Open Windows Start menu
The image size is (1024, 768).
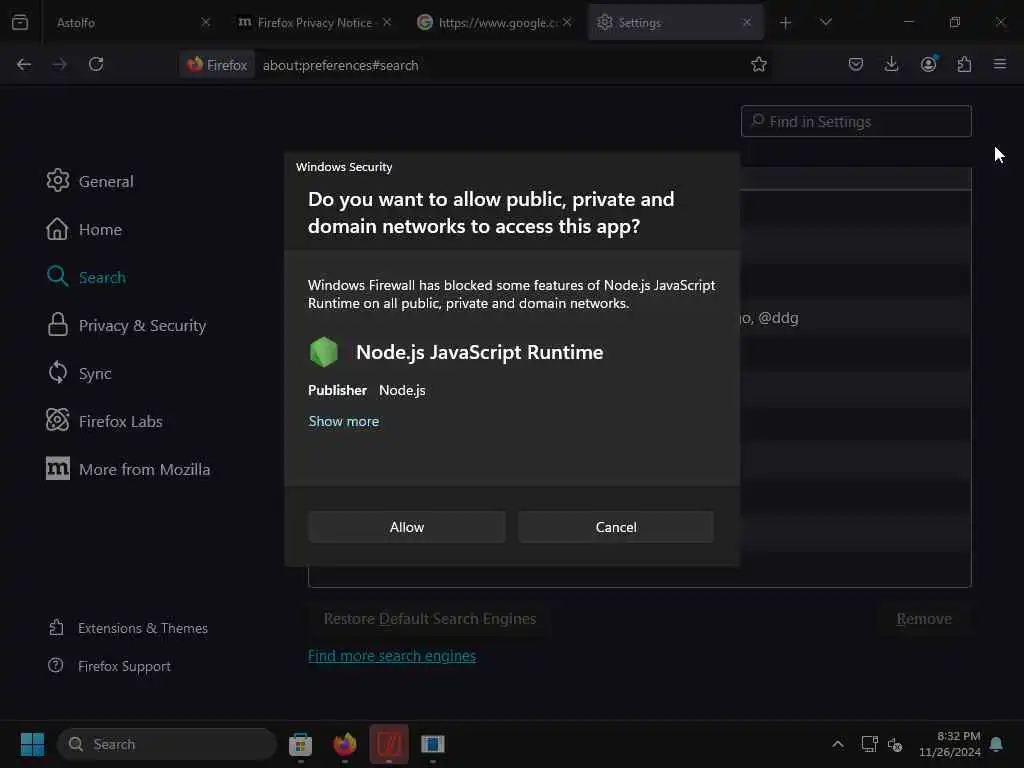(33, 744)
